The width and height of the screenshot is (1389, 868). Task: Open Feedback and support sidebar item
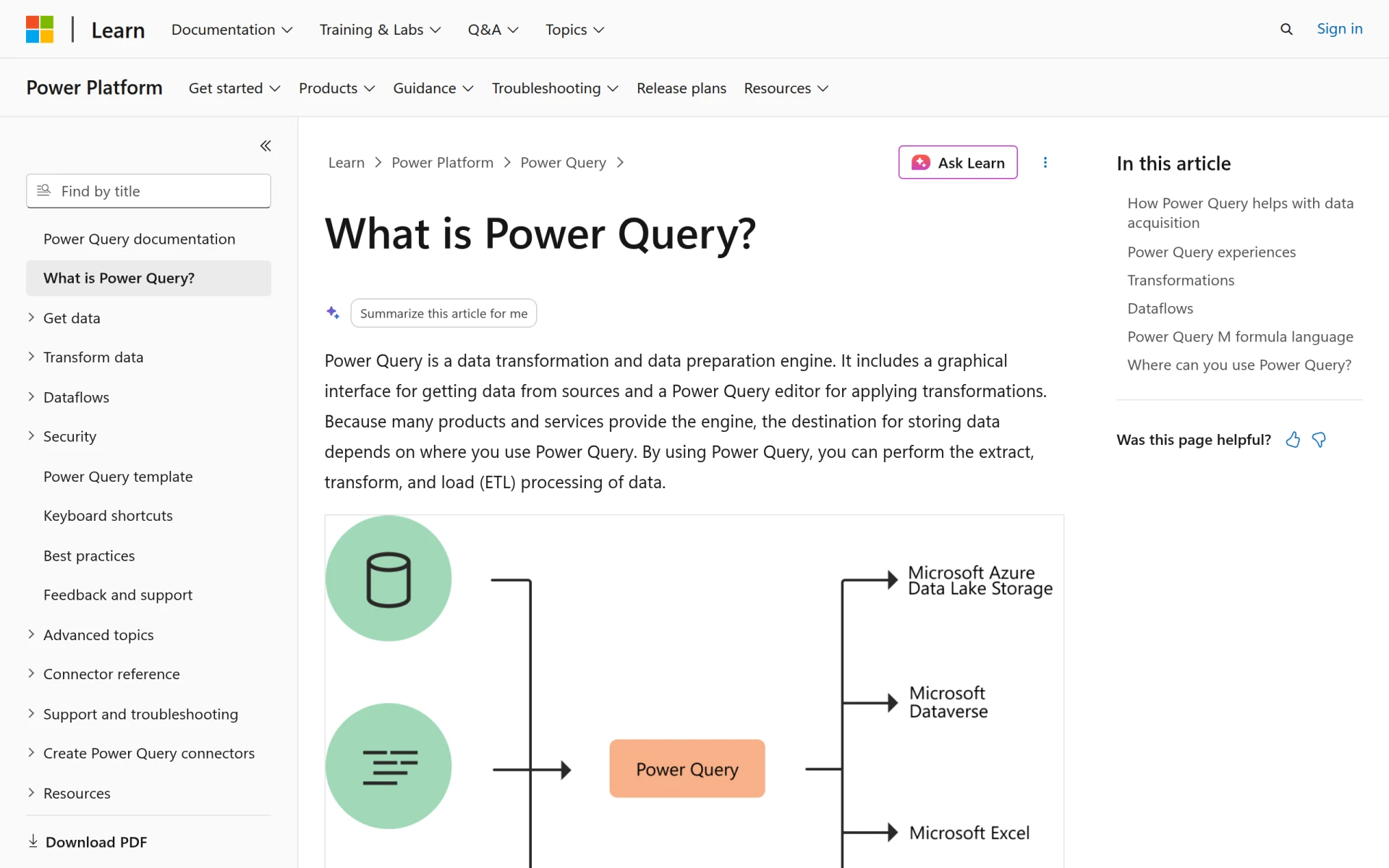(118, 595)
